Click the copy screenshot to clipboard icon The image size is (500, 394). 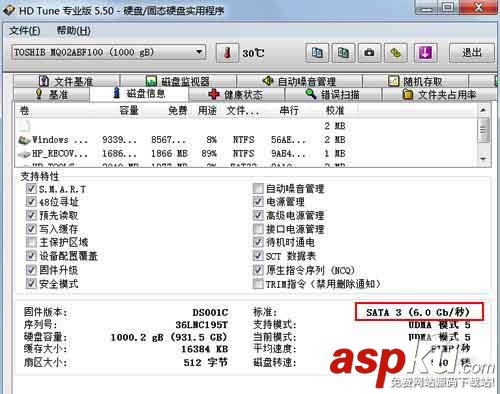tap(343, 53)
